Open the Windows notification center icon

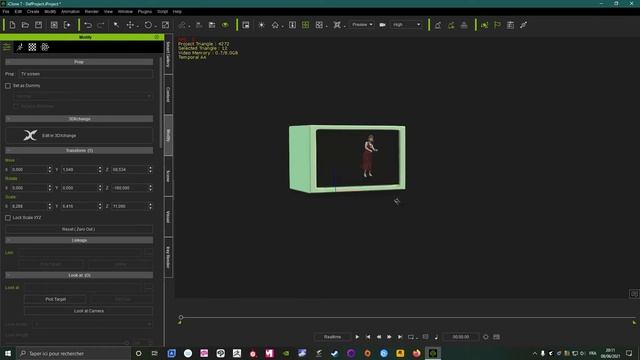629,353
